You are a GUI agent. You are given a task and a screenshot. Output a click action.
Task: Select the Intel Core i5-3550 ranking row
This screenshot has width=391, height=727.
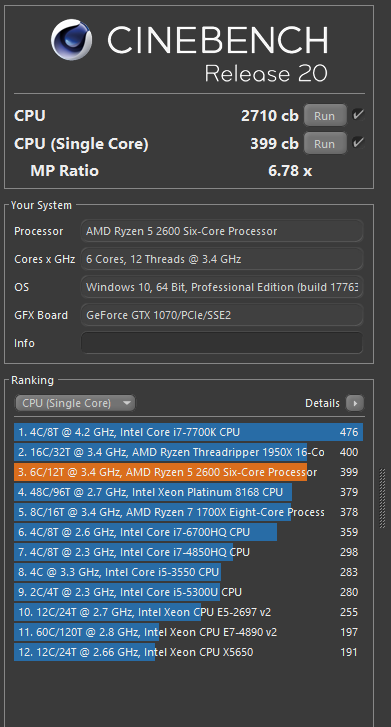click(188, 572)
